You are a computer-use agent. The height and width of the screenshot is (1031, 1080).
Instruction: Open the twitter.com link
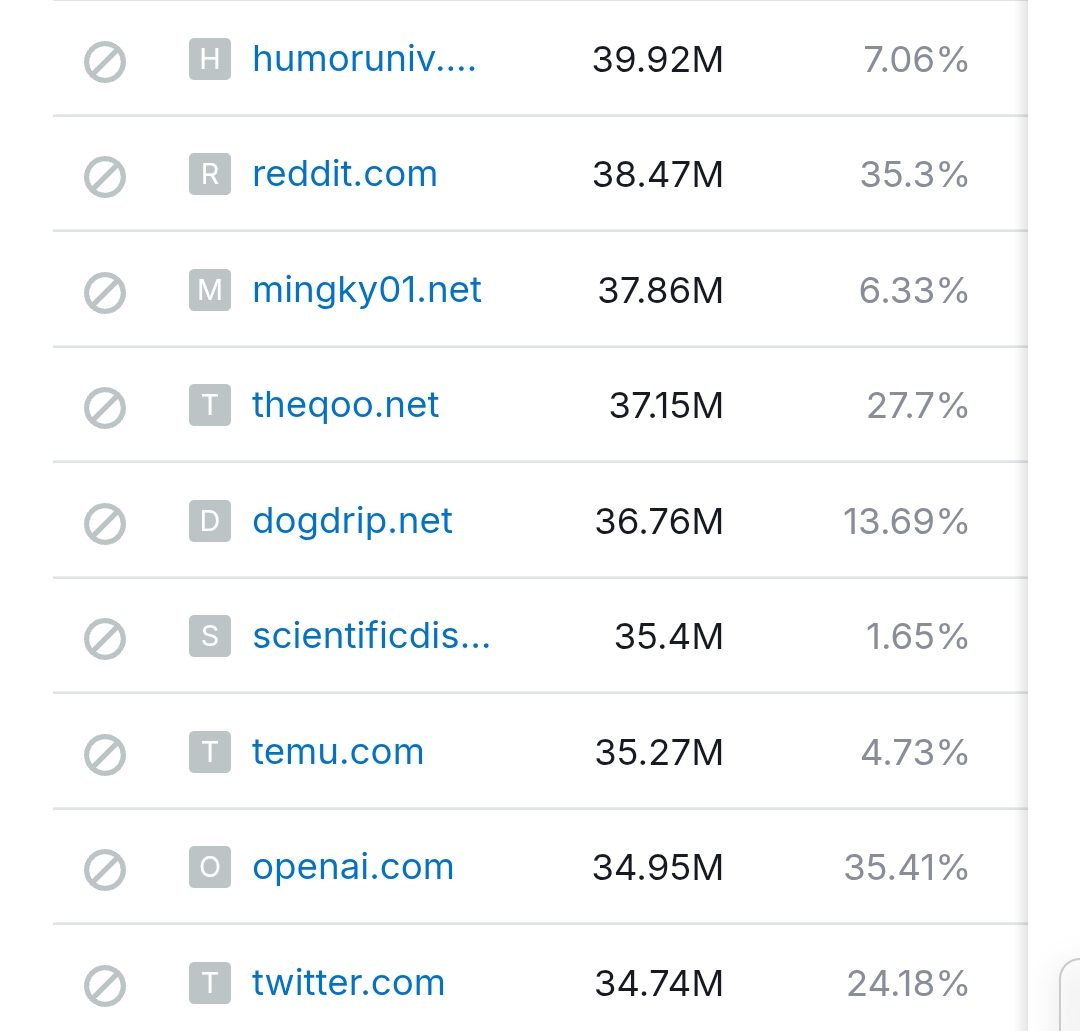(x=348, y=983)
